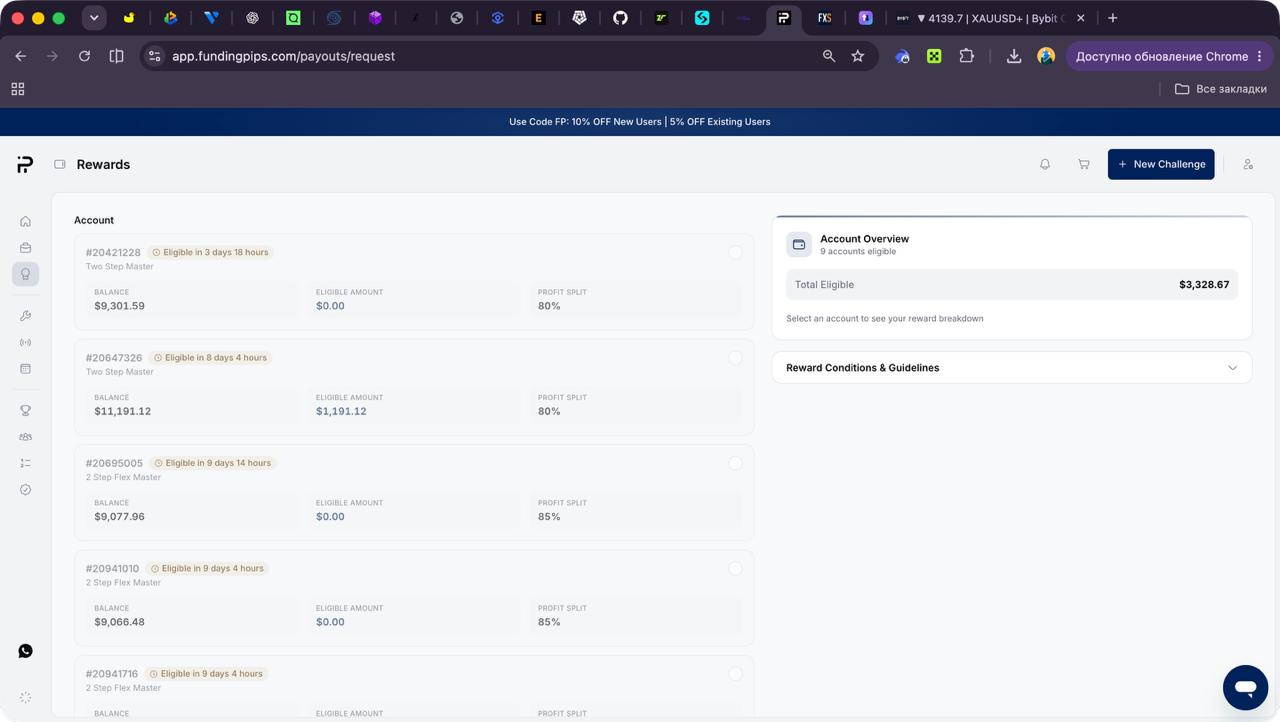Select account #20421228 radio button
Viewport: 1280px width, 722px height.
pos(735,252)
